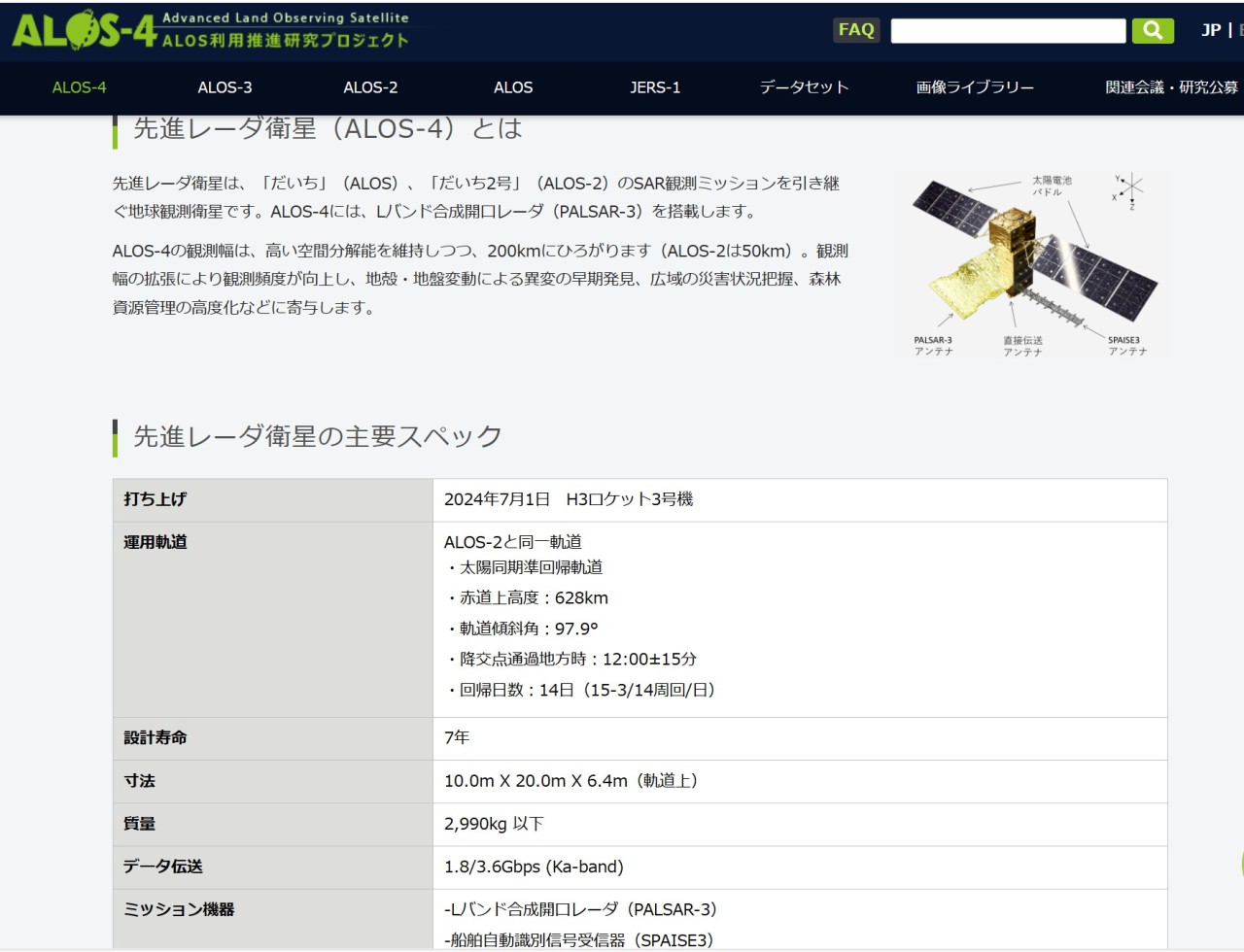Image resolution: width=1244 pixels, height=952 pixels.
Task: Click the 先進レーダ衛星の主要スペック heading
Action: tap(317, 437)
